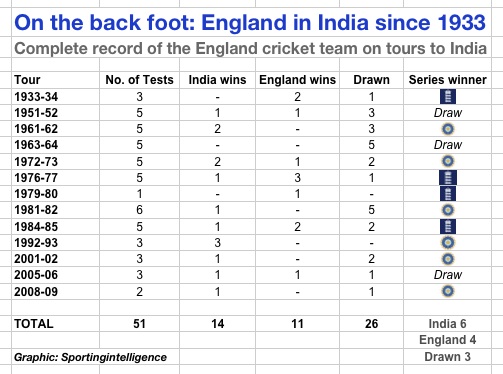Select the '1963-64' tour row label
The height and width of the screenshot is (374, 503).
[36, 145]
